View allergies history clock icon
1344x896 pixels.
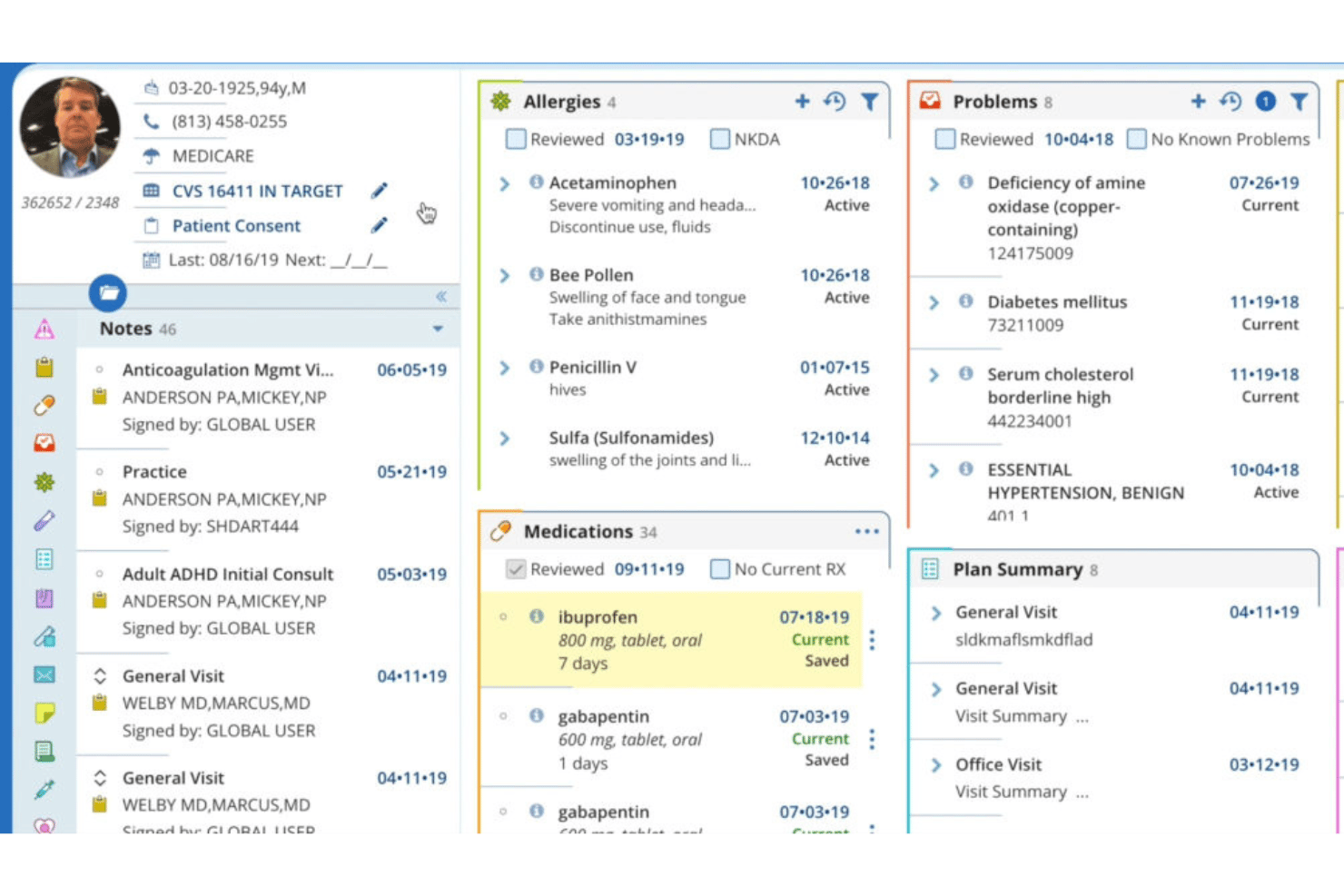click(x=835, y=101)
